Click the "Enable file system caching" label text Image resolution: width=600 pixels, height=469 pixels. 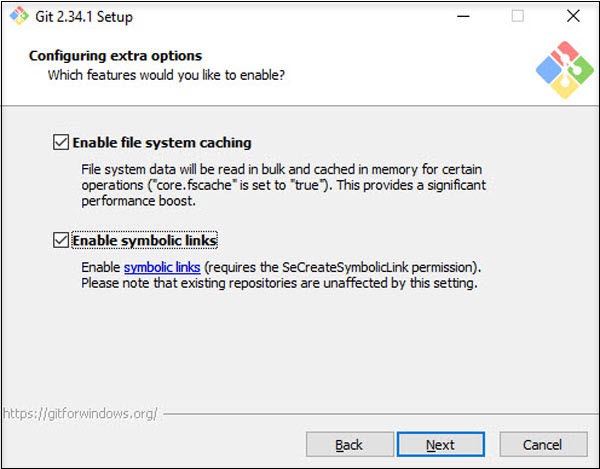point(162,143)
